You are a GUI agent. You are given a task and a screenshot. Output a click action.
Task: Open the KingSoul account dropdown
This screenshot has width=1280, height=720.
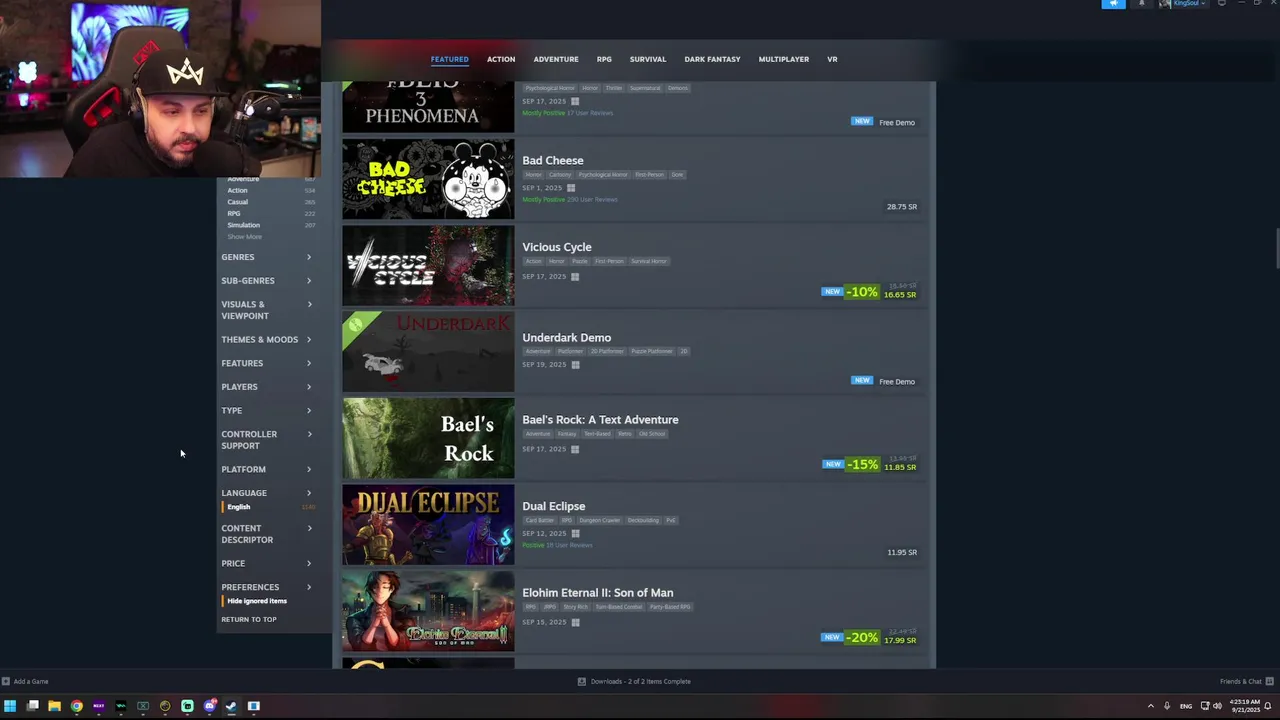(1183, 4)
